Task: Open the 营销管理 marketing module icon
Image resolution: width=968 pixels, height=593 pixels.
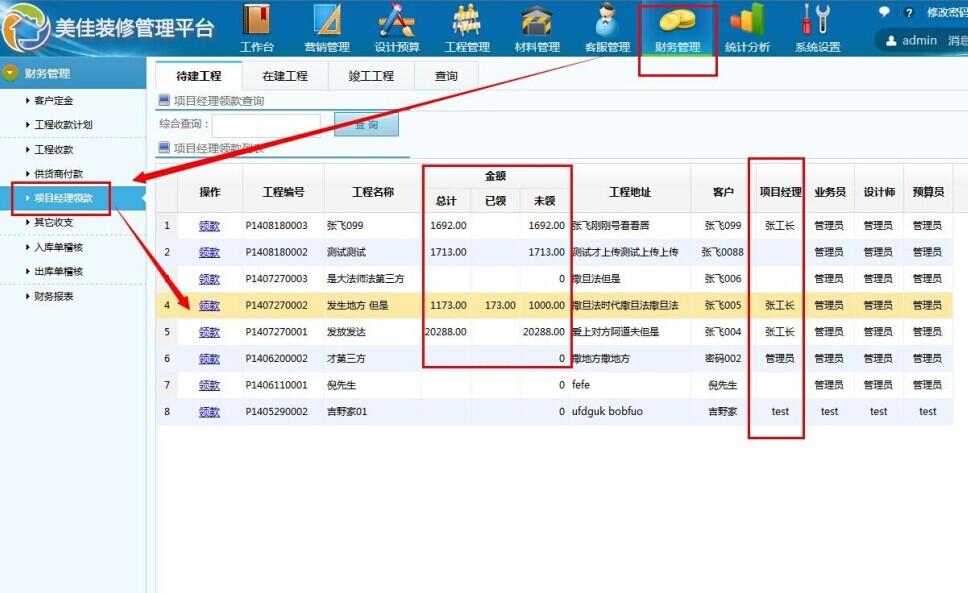Action: click(327, 21)
